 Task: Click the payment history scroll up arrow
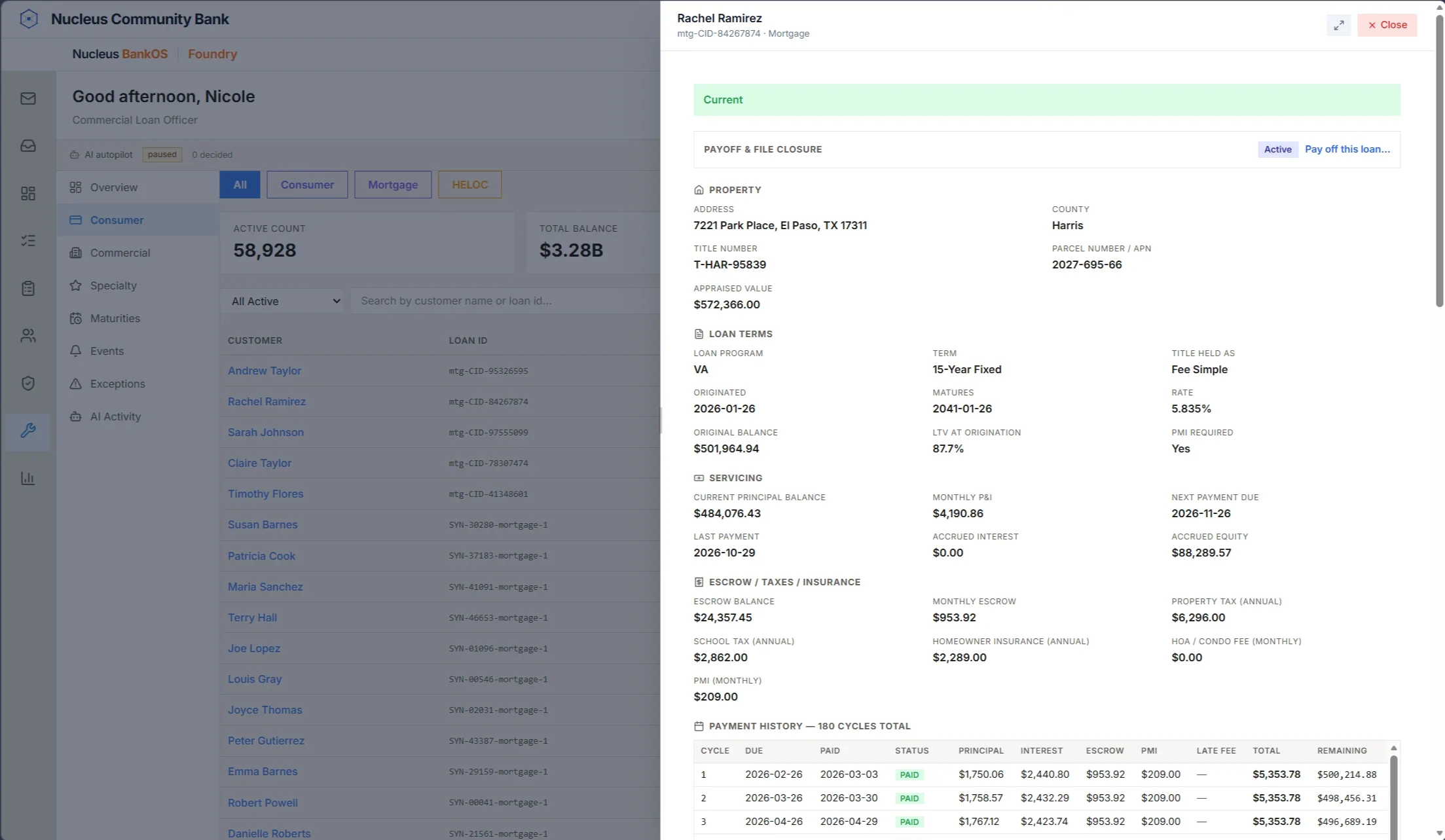[1393, 748]
